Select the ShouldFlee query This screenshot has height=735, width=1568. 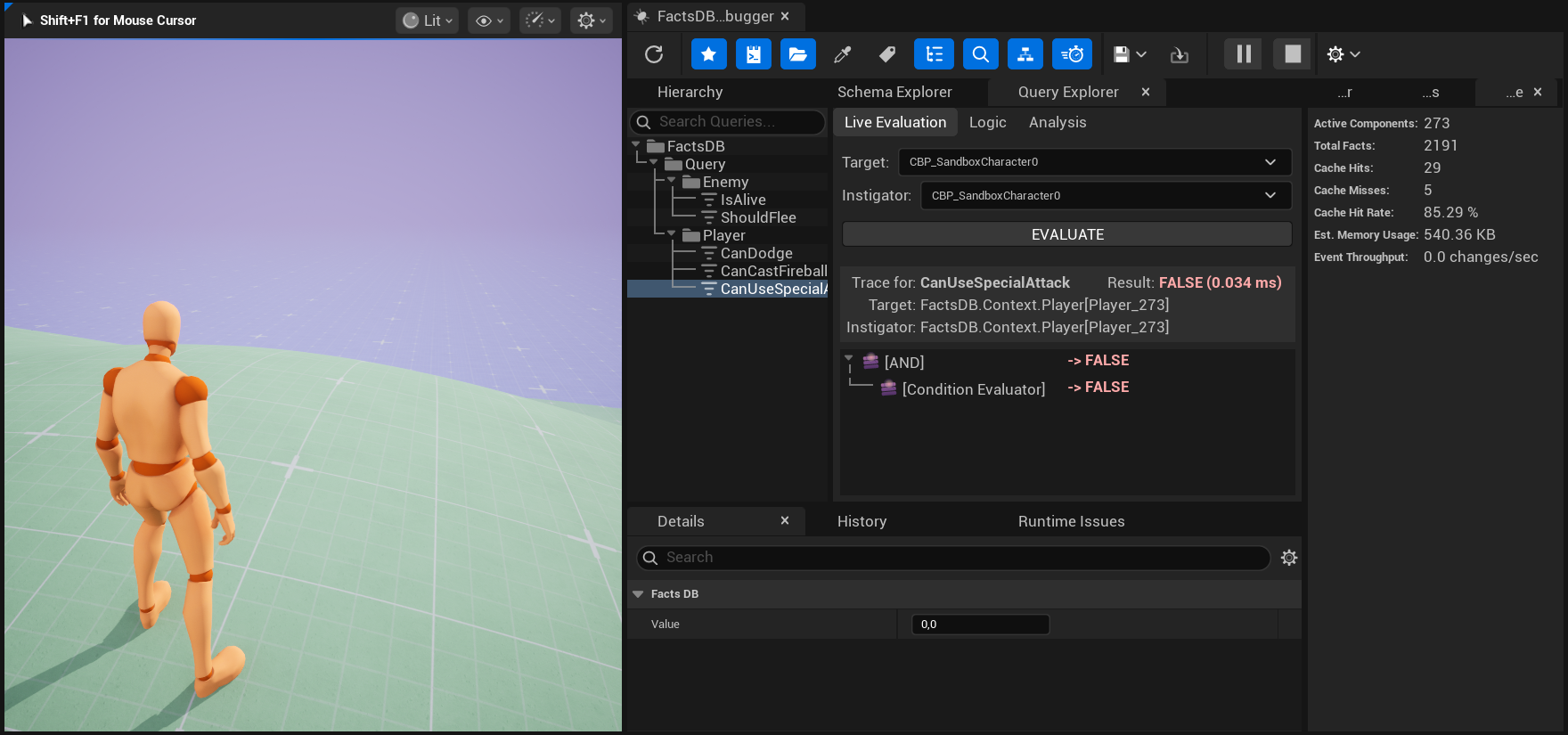point(758,217)
